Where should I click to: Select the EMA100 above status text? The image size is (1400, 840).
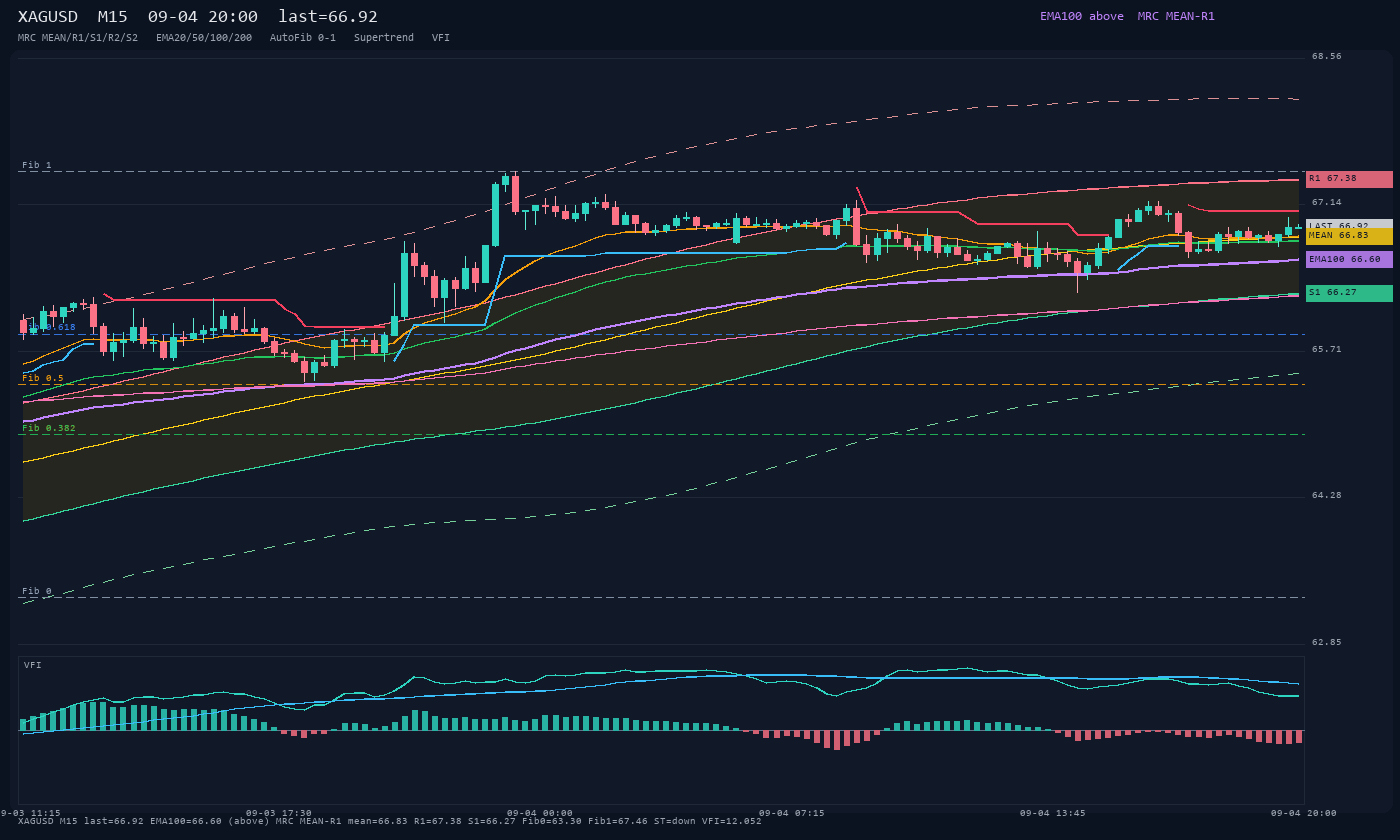click(1082, 16)
